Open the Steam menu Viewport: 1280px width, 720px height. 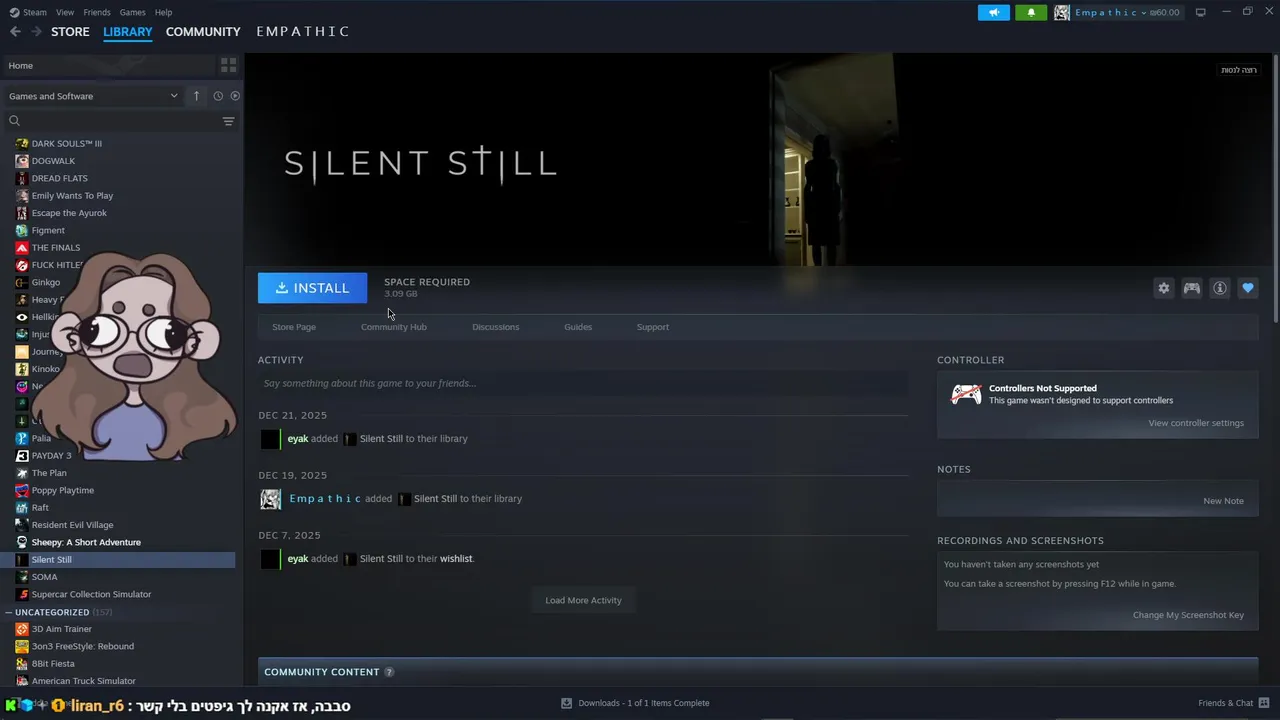(28, 12)
